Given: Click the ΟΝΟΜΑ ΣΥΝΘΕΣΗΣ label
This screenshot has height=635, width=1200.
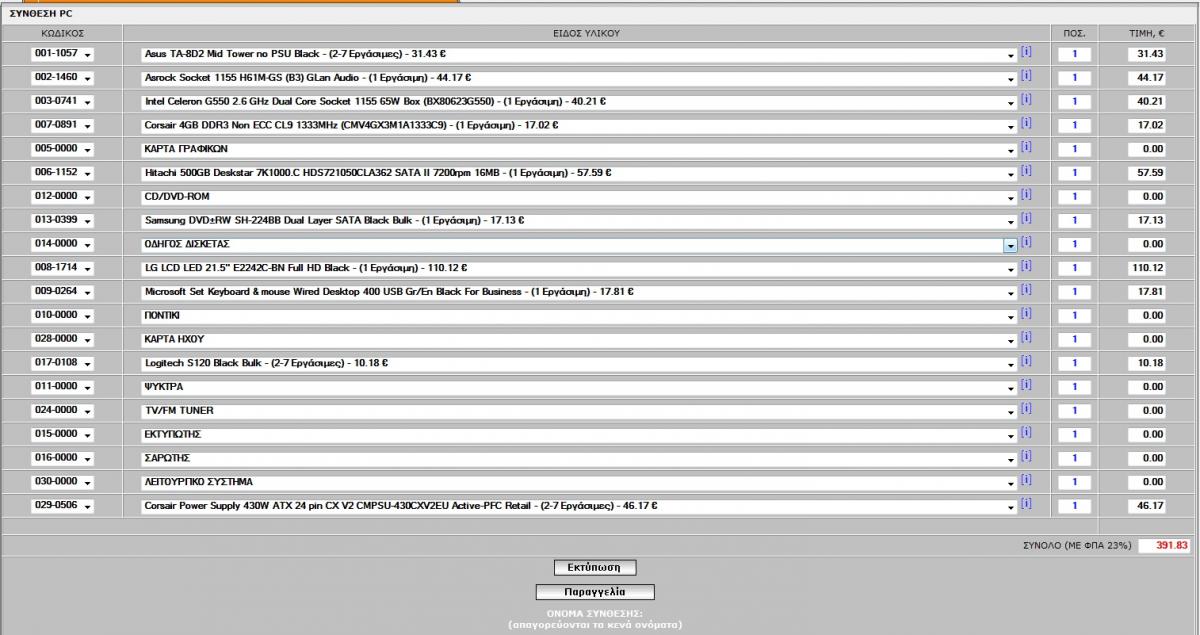Looking at the screenshot, I should pyautogui.click(x=594, y=613).
